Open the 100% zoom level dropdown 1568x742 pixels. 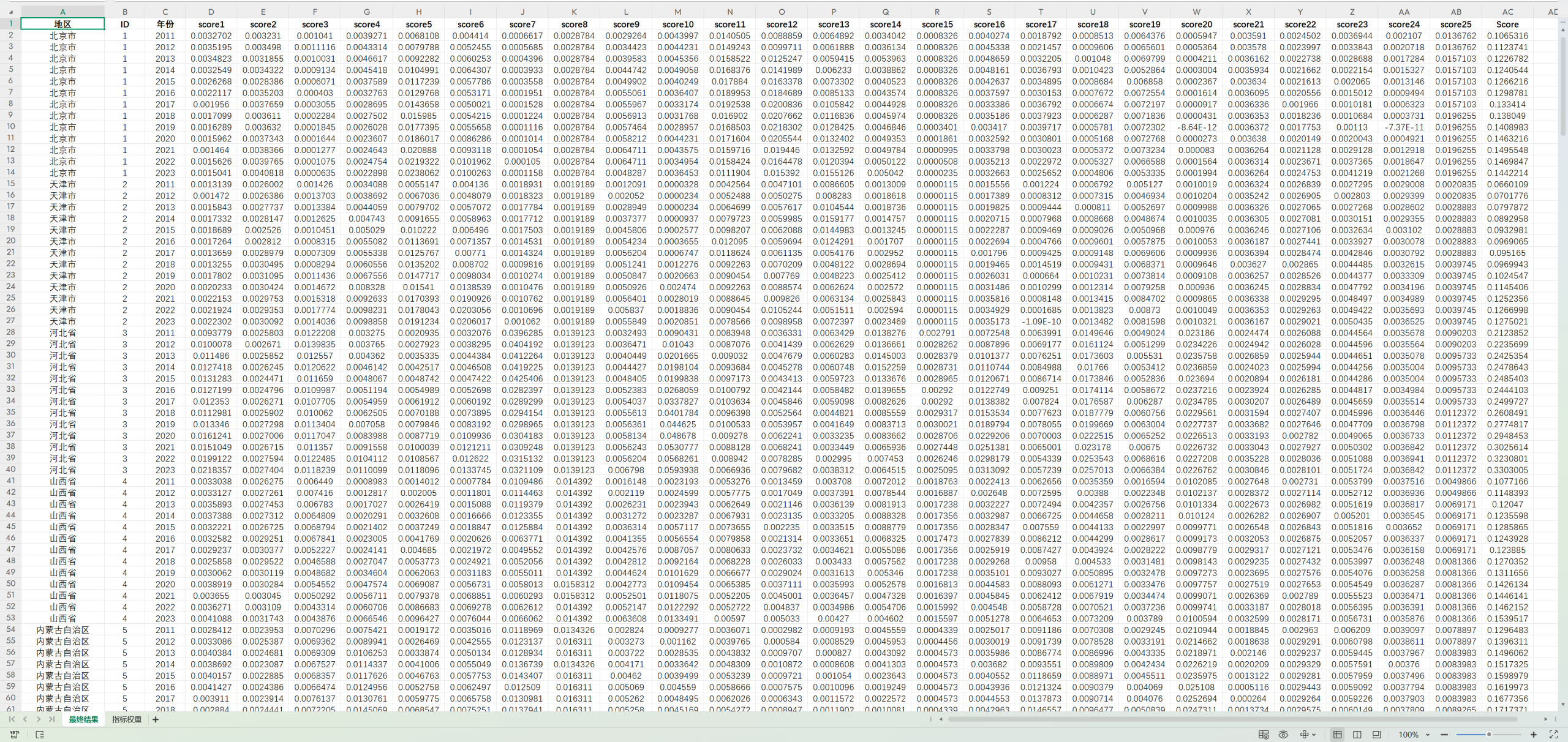(1428, 734)
